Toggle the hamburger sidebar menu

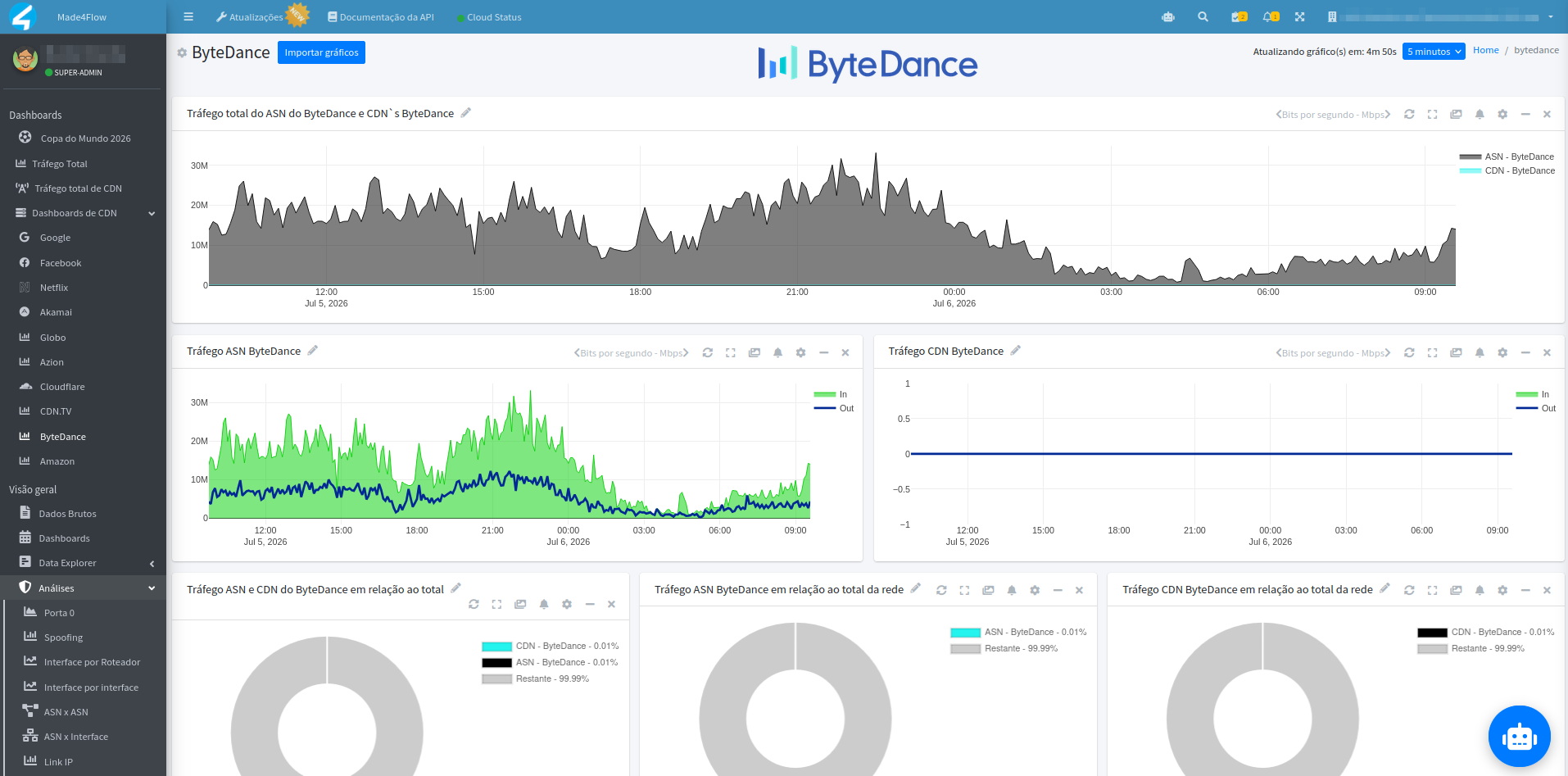(x=188, y=16)
